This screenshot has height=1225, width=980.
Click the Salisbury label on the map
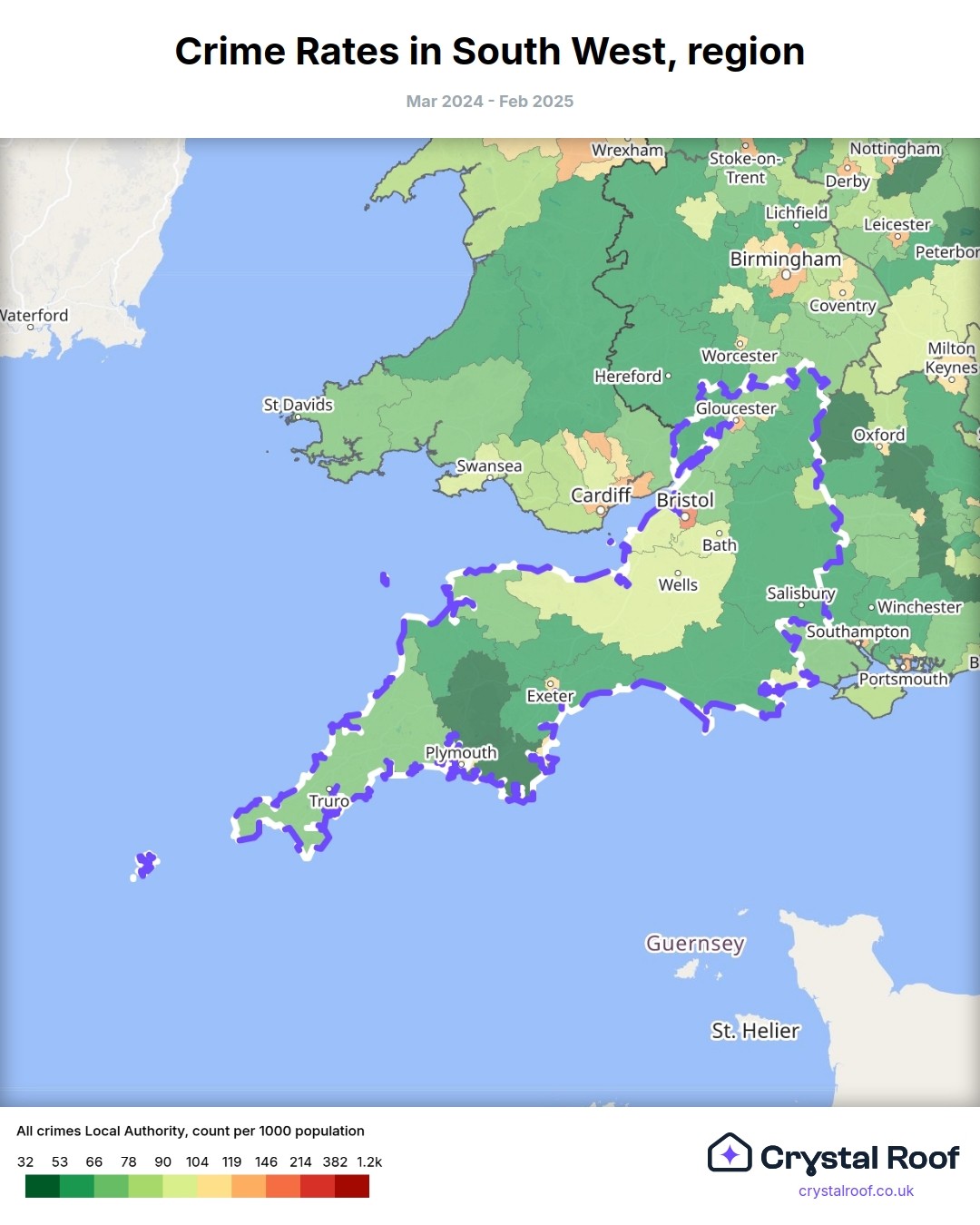(800, 593)
